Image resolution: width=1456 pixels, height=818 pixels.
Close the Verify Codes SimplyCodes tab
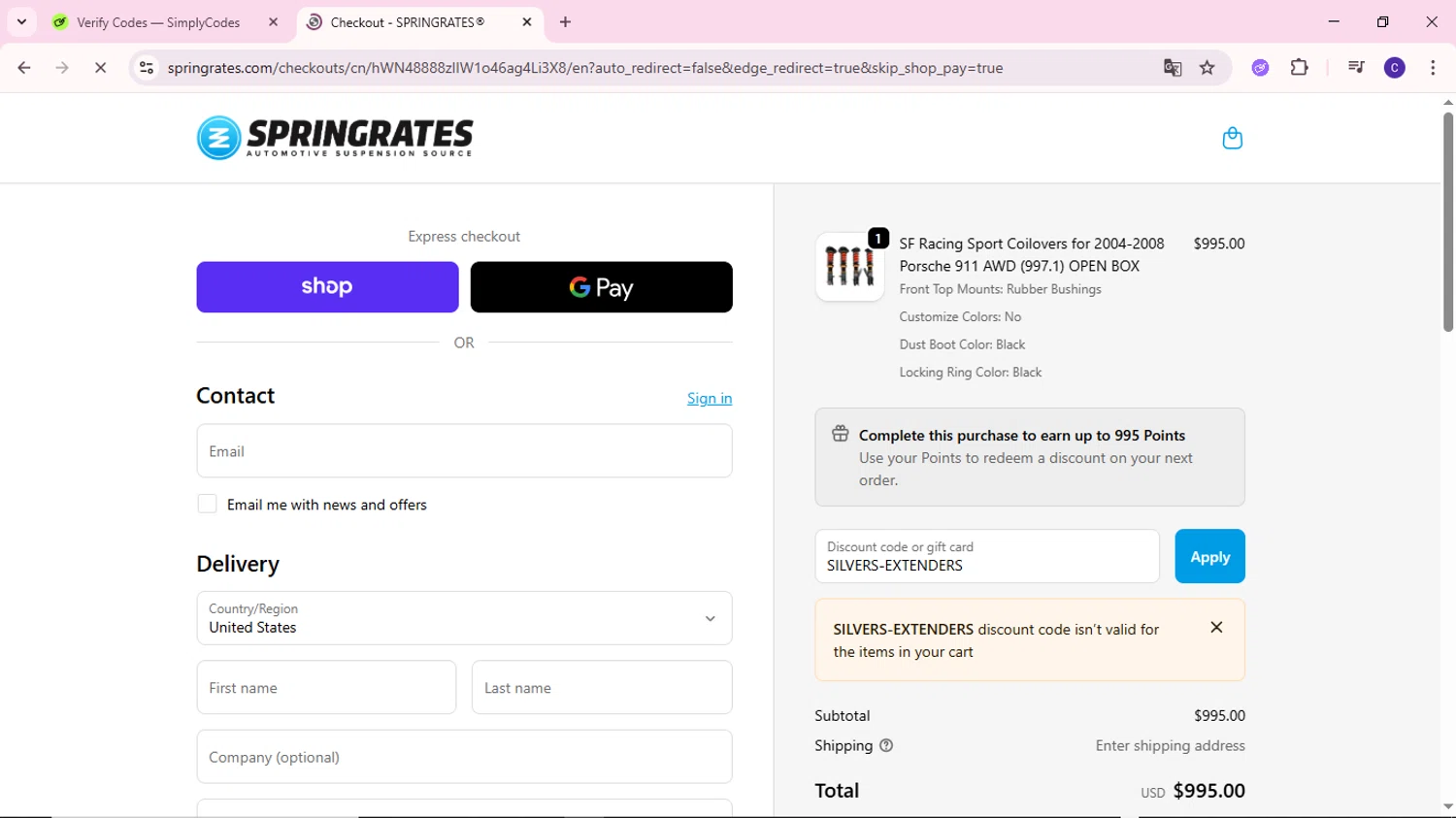pos(273,22)
